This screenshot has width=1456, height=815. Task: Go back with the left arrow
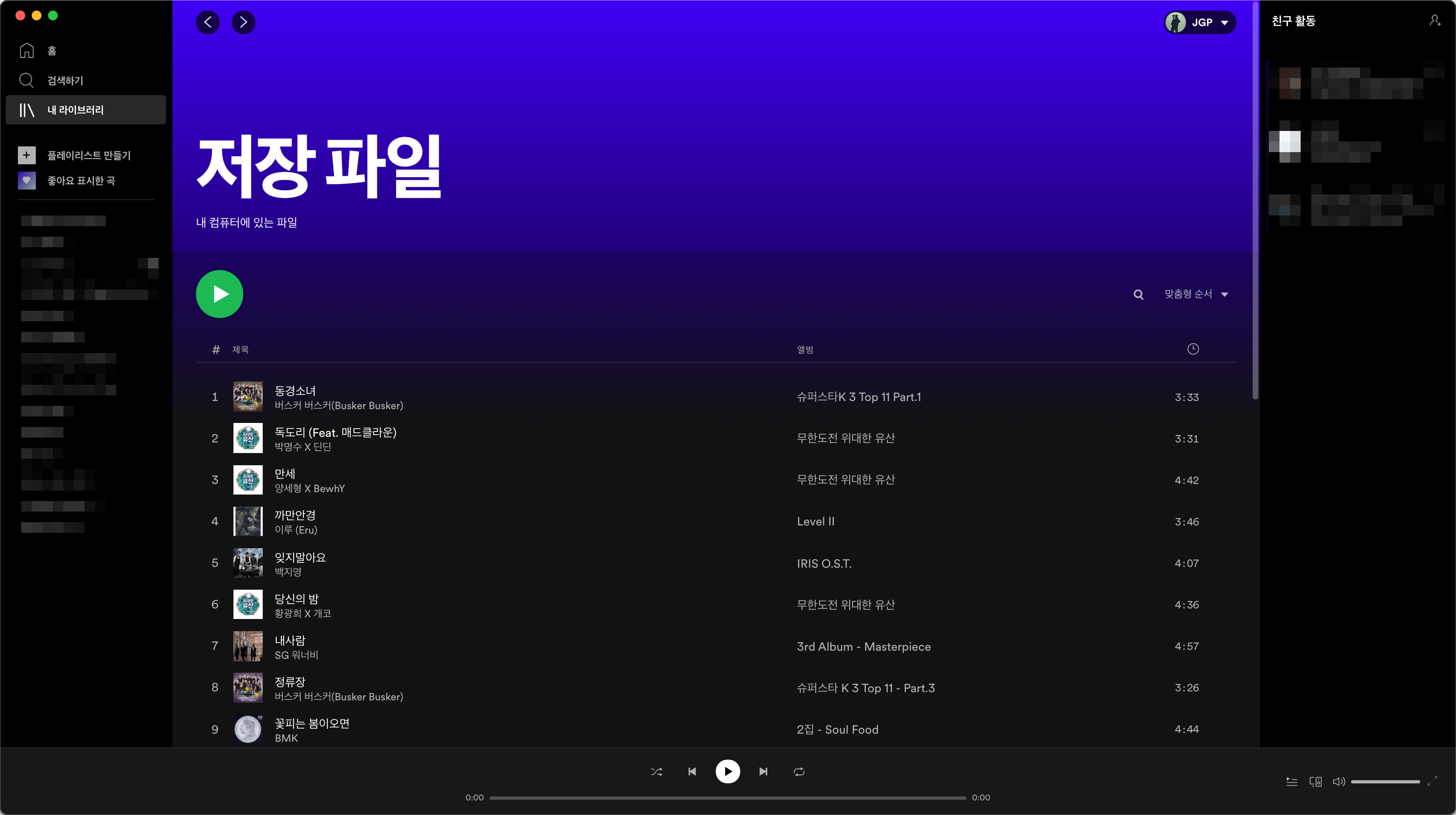208,22
